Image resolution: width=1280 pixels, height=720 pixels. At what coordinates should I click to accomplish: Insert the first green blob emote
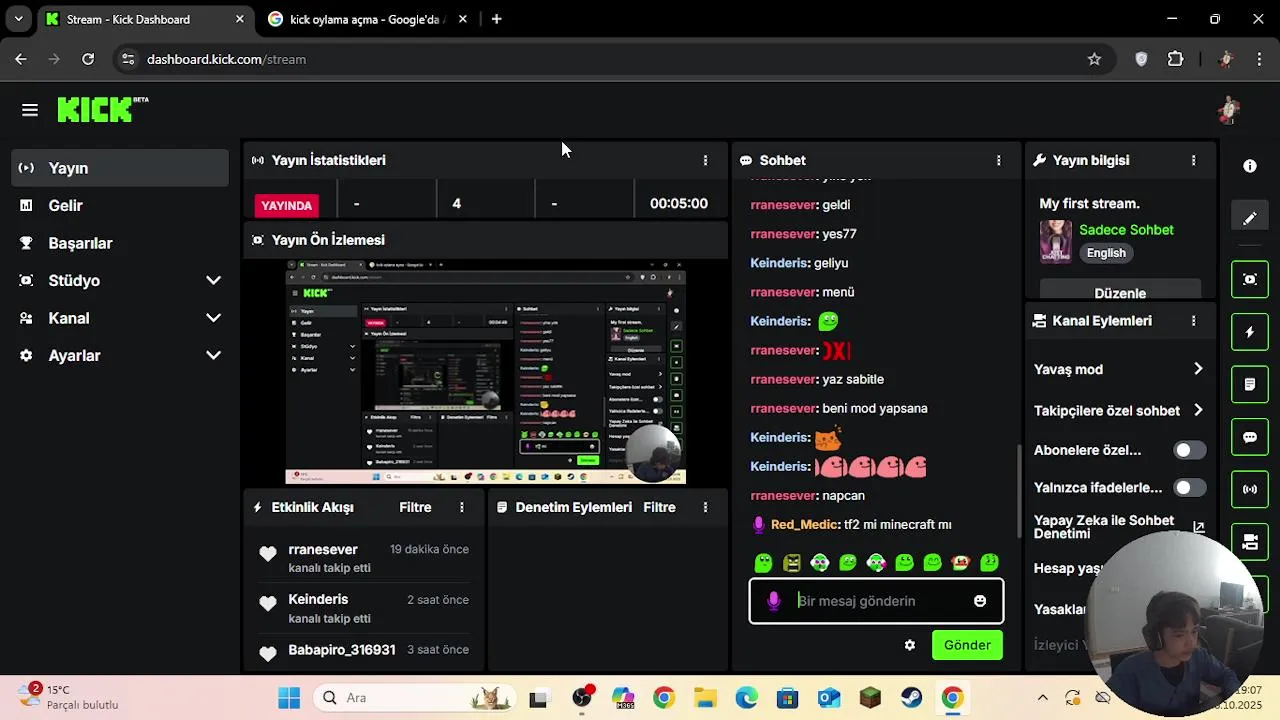coord(763,563)
